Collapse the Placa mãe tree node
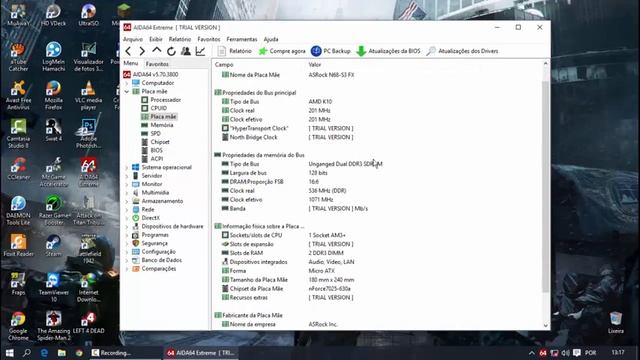The image size is (640, 360). [127, 91]
